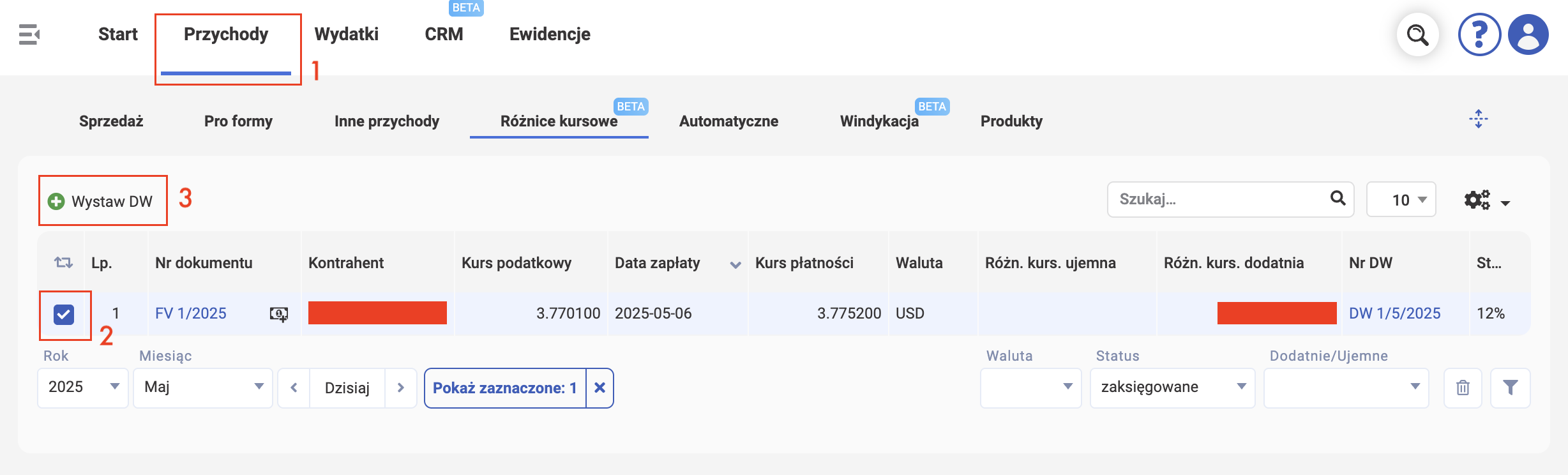Screen dimensions: 1568x475
Task: Open the DW 1/5/2025 link
Action: pos(1395,313)
